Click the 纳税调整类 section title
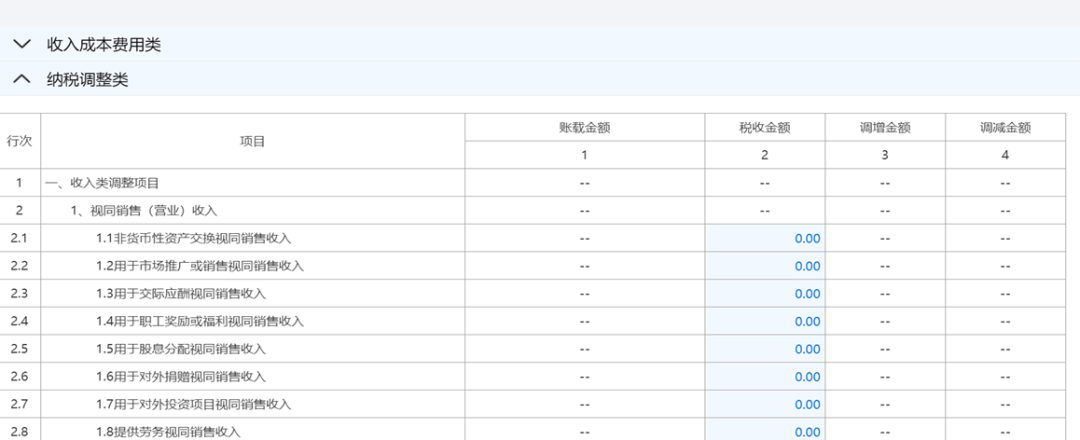Viewport: 1080px width, 440px height. 87,80
